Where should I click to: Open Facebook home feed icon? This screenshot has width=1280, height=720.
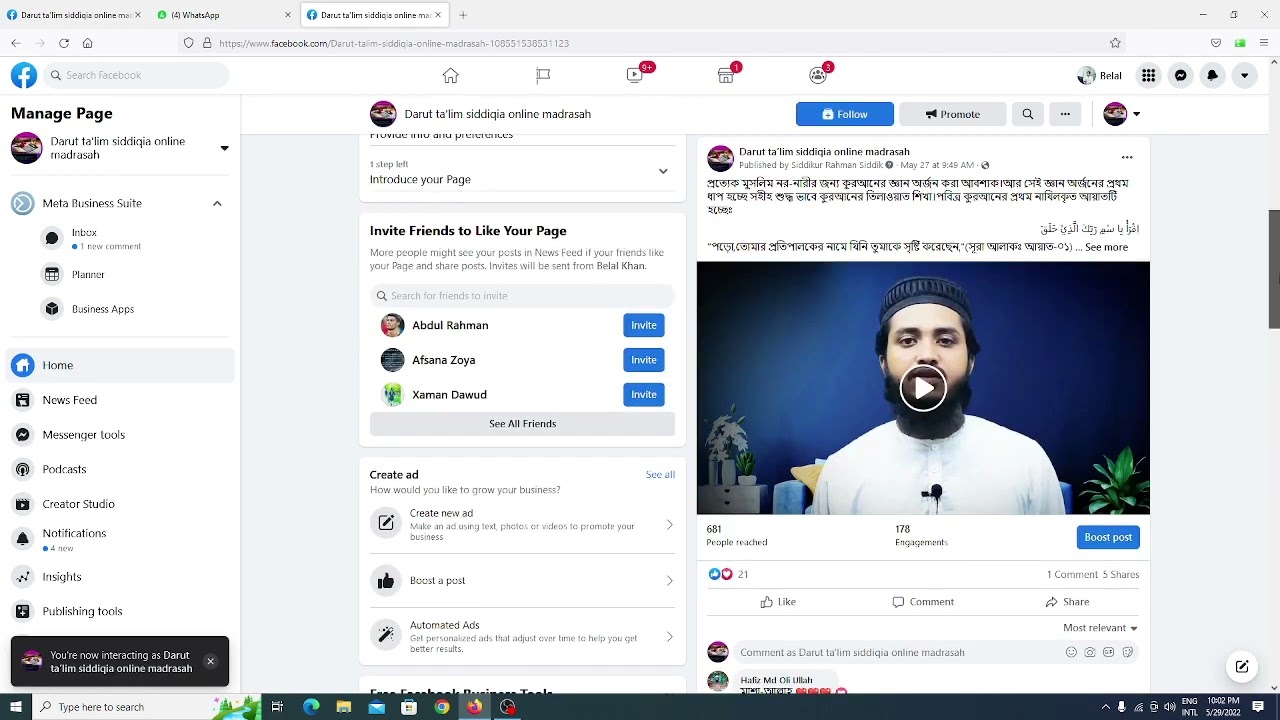450,75
